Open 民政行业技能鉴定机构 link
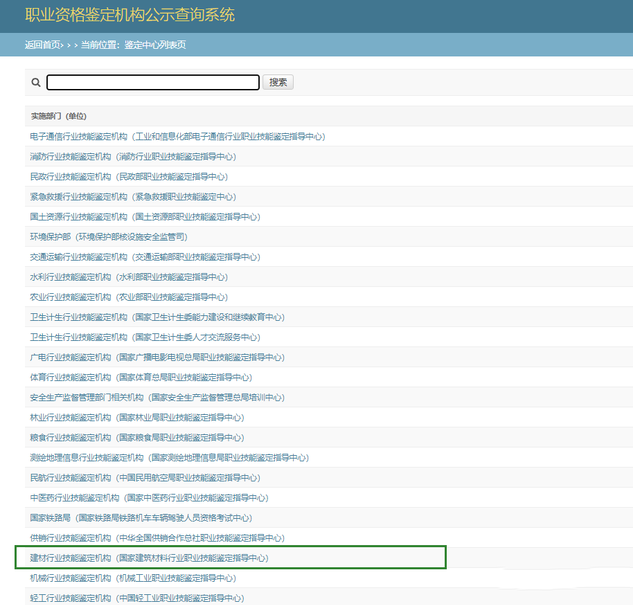Viewport: 633px width, 605px height. [129, 177]
